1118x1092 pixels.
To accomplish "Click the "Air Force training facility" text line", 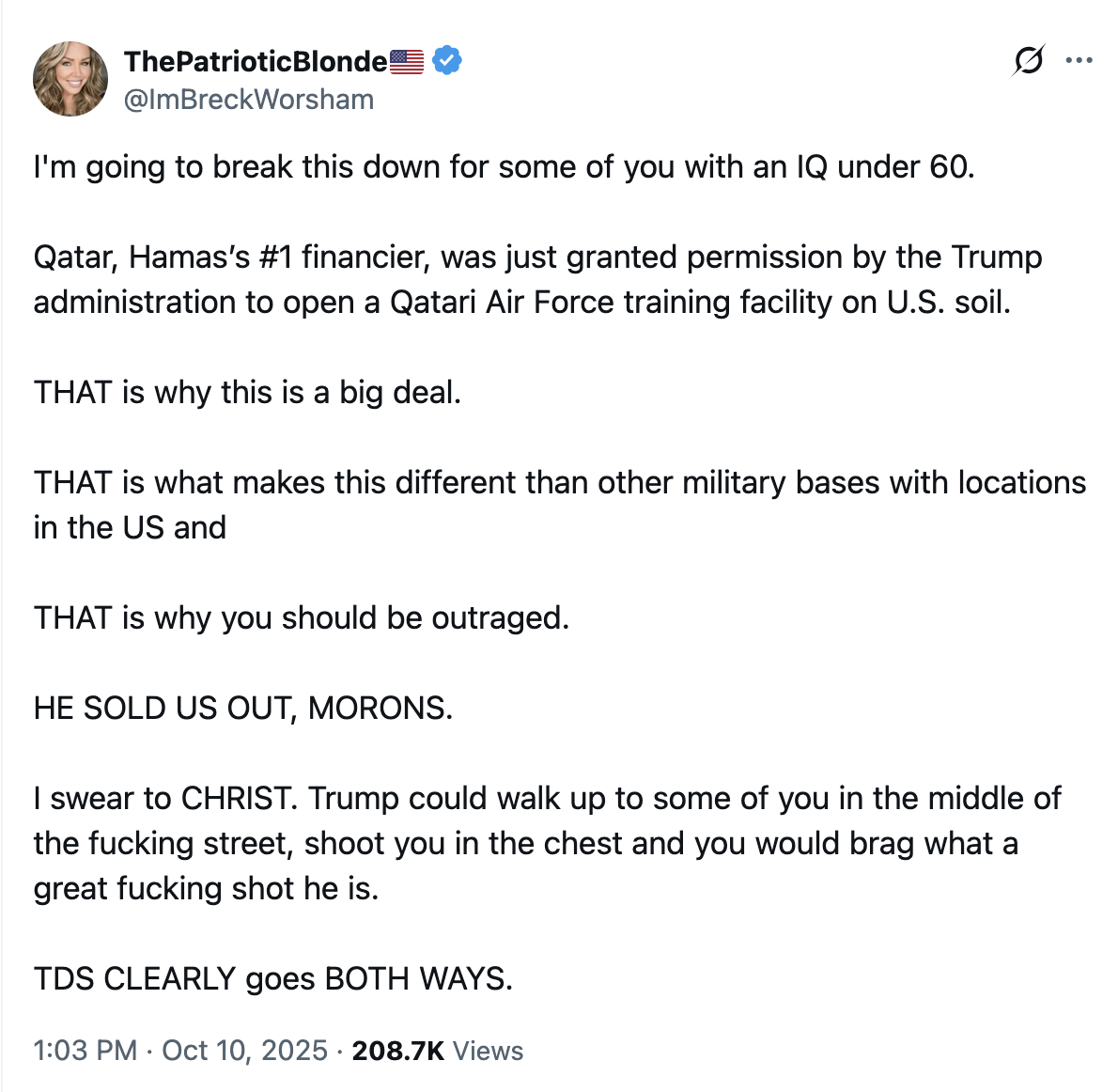I will [521, 303].
